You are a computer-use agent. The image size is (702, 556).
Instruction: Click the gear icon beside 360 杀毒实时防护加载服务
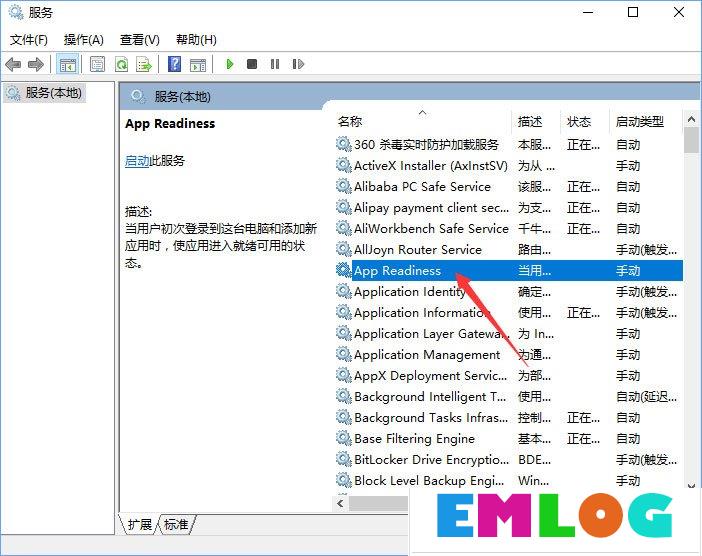click(343, 144)
